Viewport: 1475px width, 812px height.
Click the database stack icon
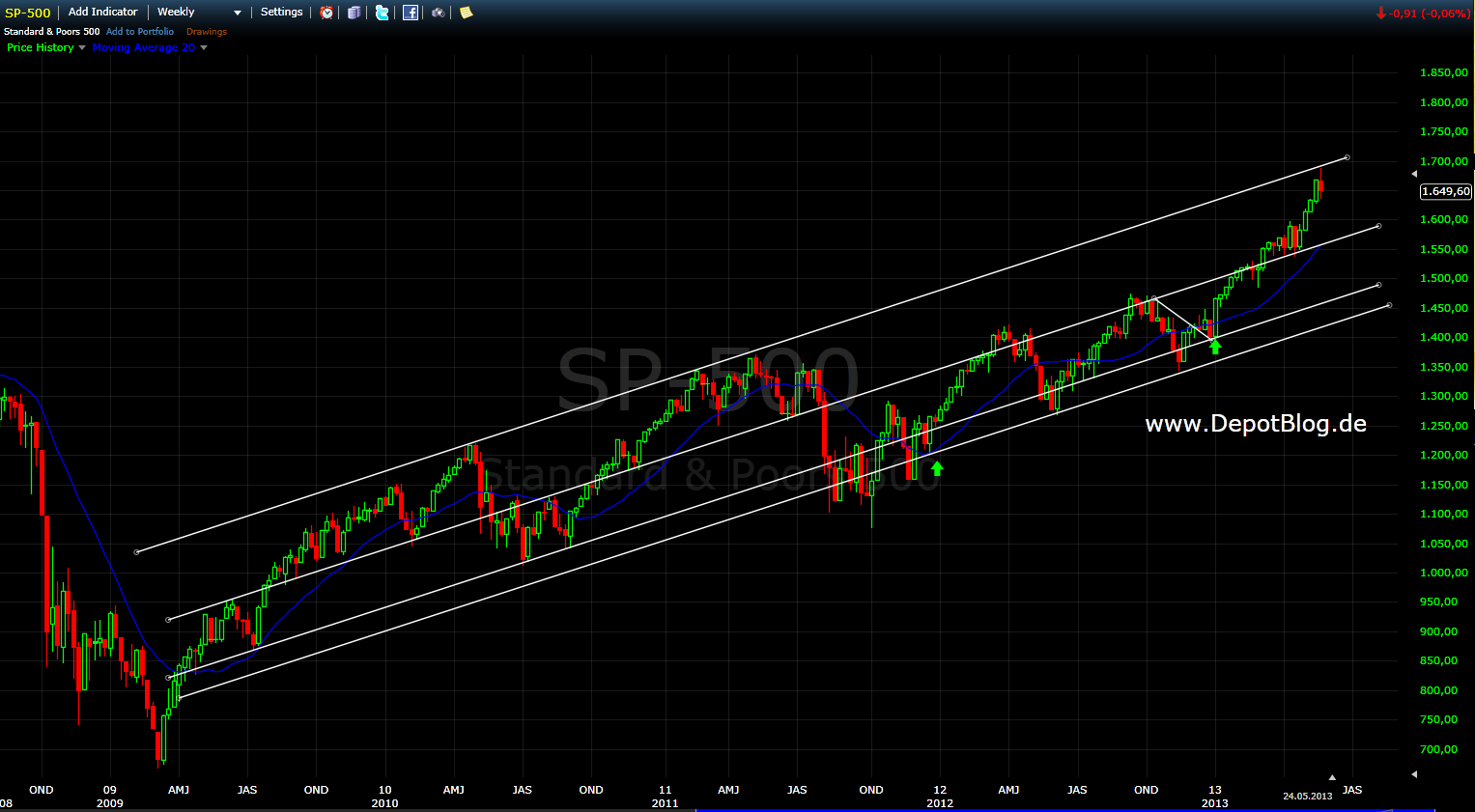tap(355, 13)
